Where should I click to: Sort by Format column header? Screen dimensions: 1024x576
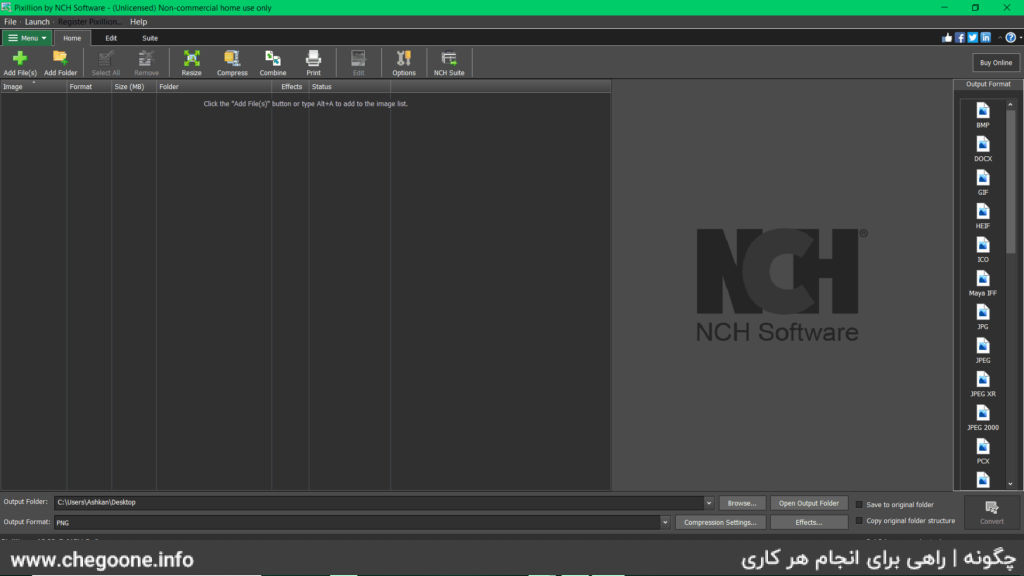88,86
